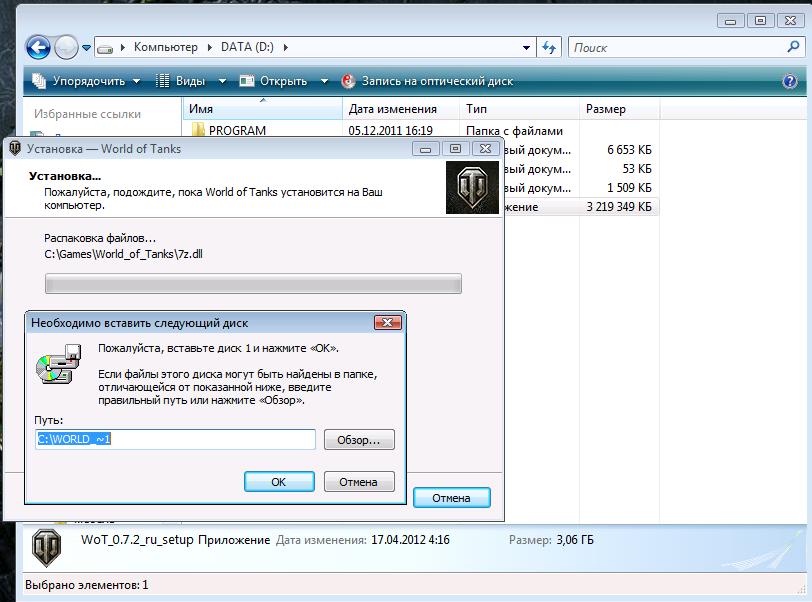Click the Упорядочить toolbar icon
The image size is (812, 602).
tap(39, 81)
